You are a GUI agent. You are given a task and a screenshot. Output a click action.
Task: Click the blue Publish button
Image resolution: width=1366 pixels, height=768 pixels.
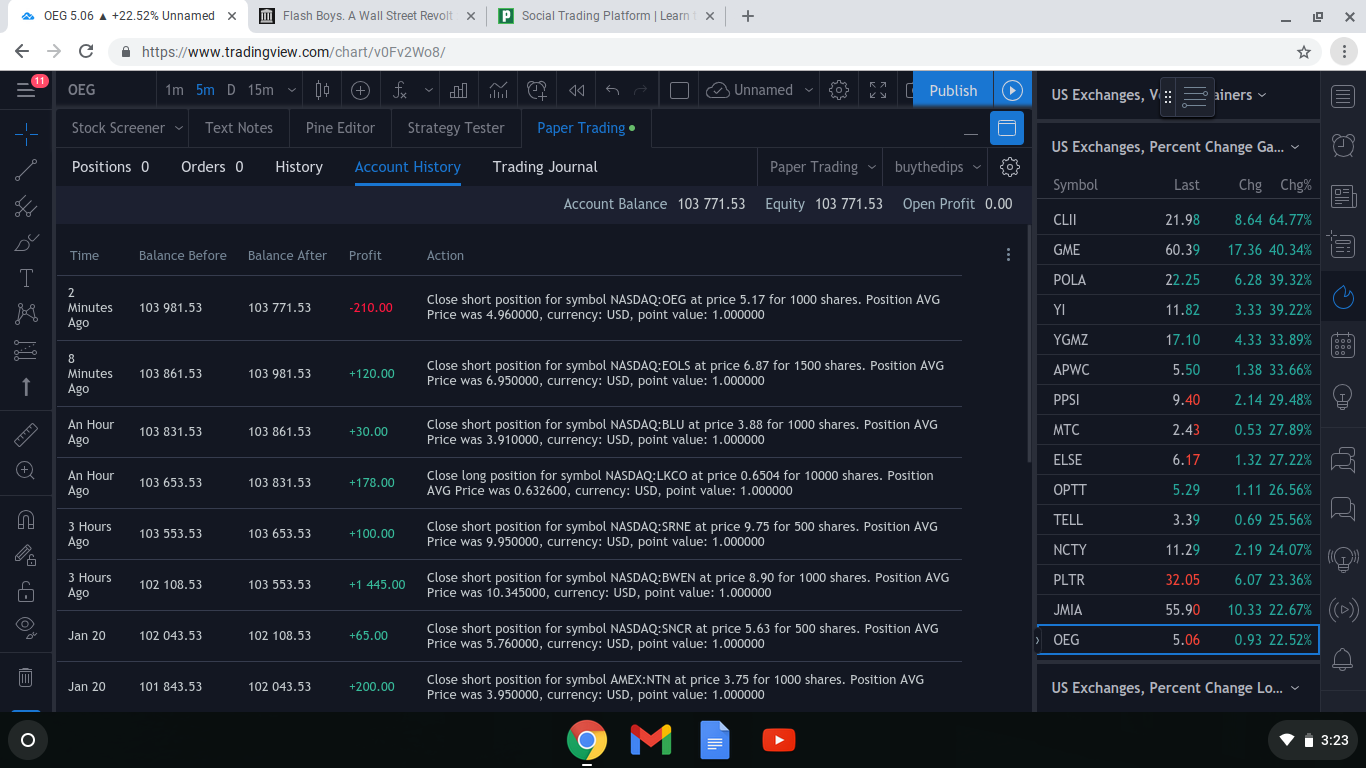coord(952,90)
